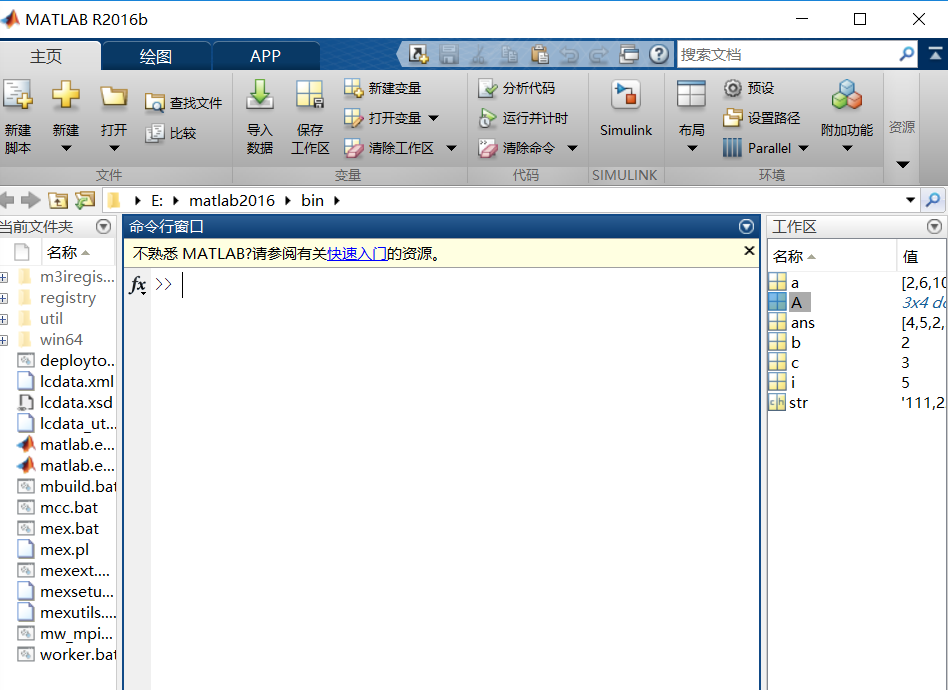Switch to the 绘图 ribbon tab
948x690 pixels.
(155, 56)
